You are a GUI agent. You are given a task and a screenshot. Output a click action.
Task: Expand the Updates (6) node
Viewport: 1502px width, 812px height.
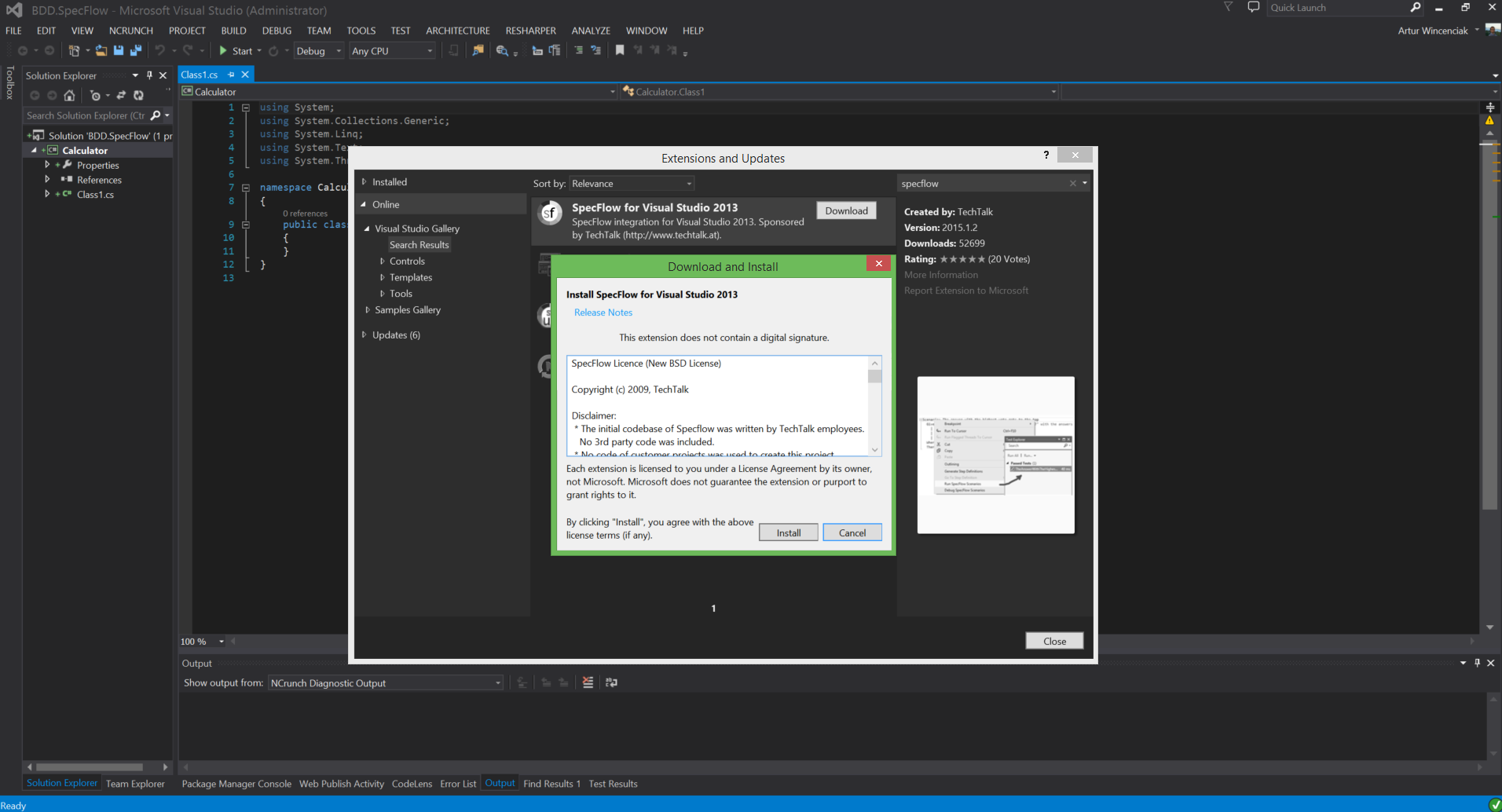[x=364, y=335]
